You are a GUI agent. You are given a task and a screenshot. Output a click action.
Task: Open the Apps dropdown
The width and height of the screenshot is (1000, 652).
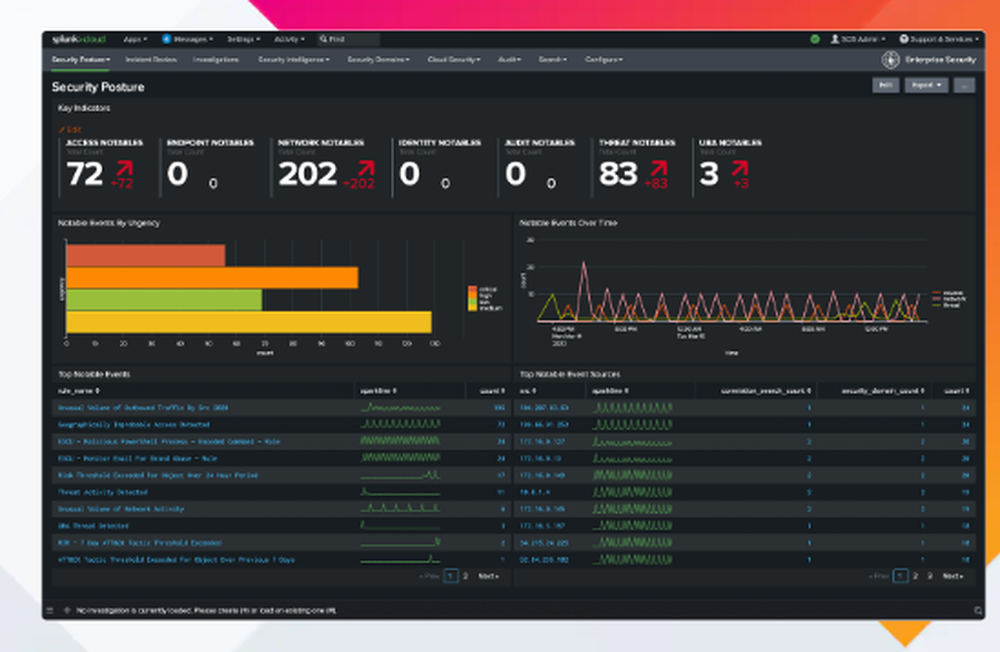coord(135,39)
